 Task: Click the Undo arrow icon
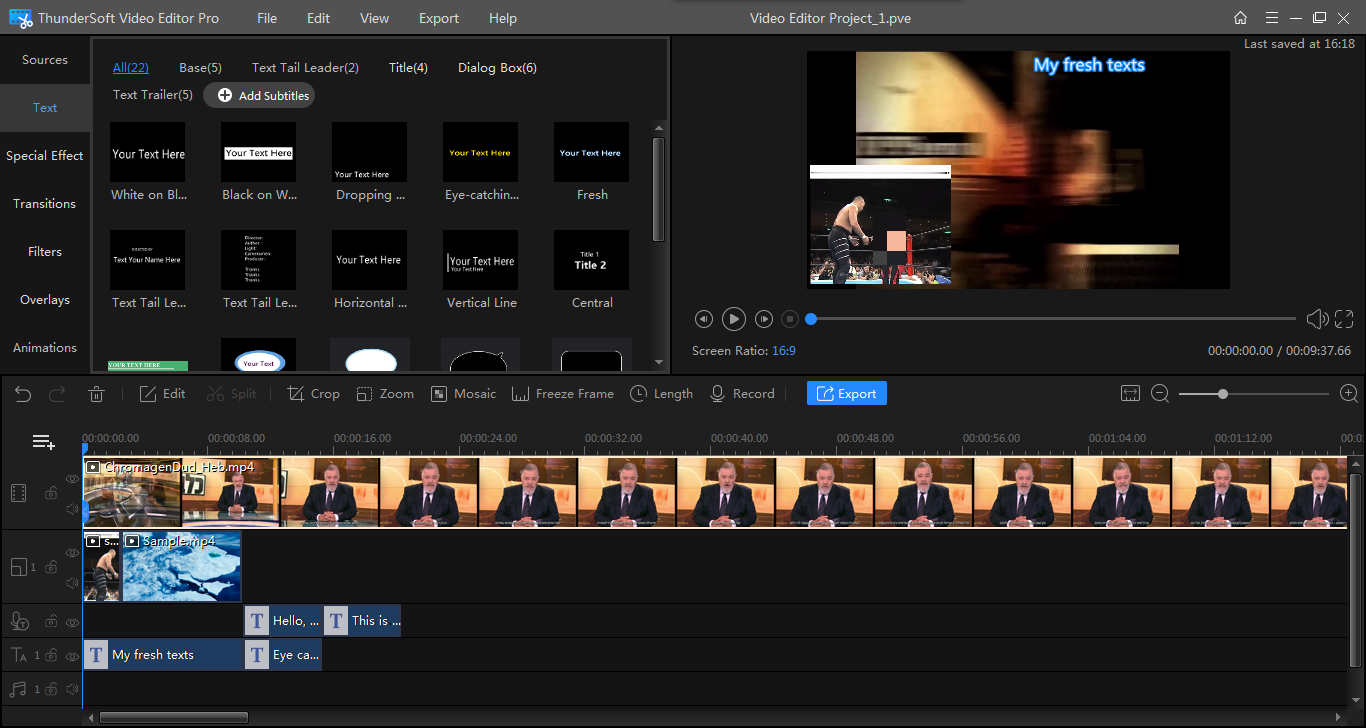pyautogui.click(x=23, y=394)
